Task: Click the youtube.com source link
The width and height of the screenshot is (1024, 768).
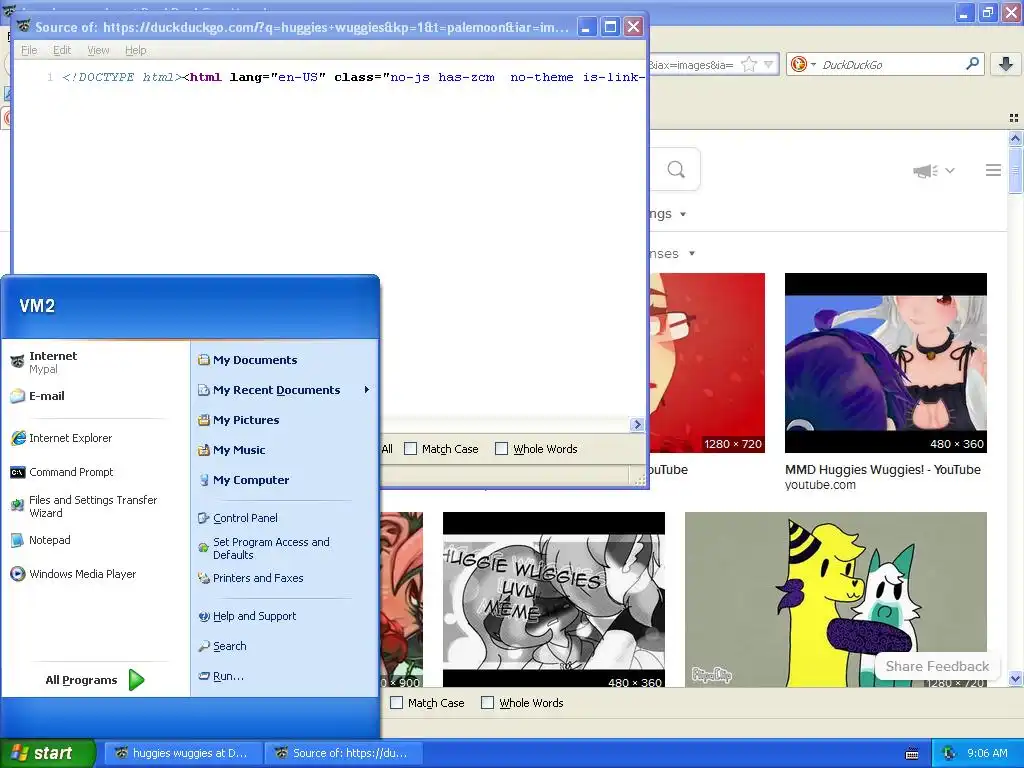Action: click(820, 485)
